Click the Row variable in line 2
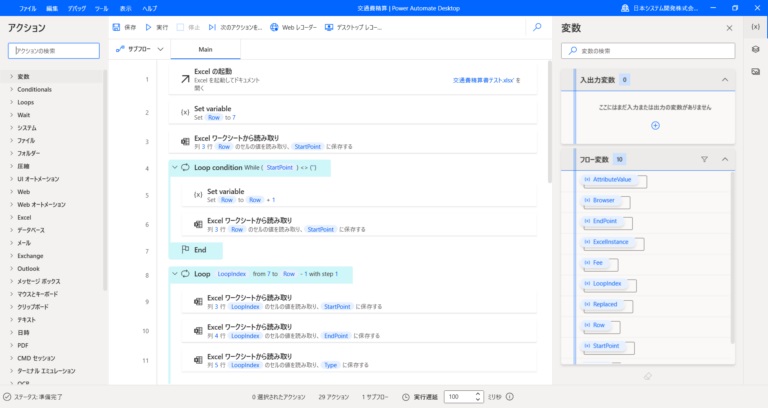This screenshot has width=768, height=408. [x=214, y=118]
